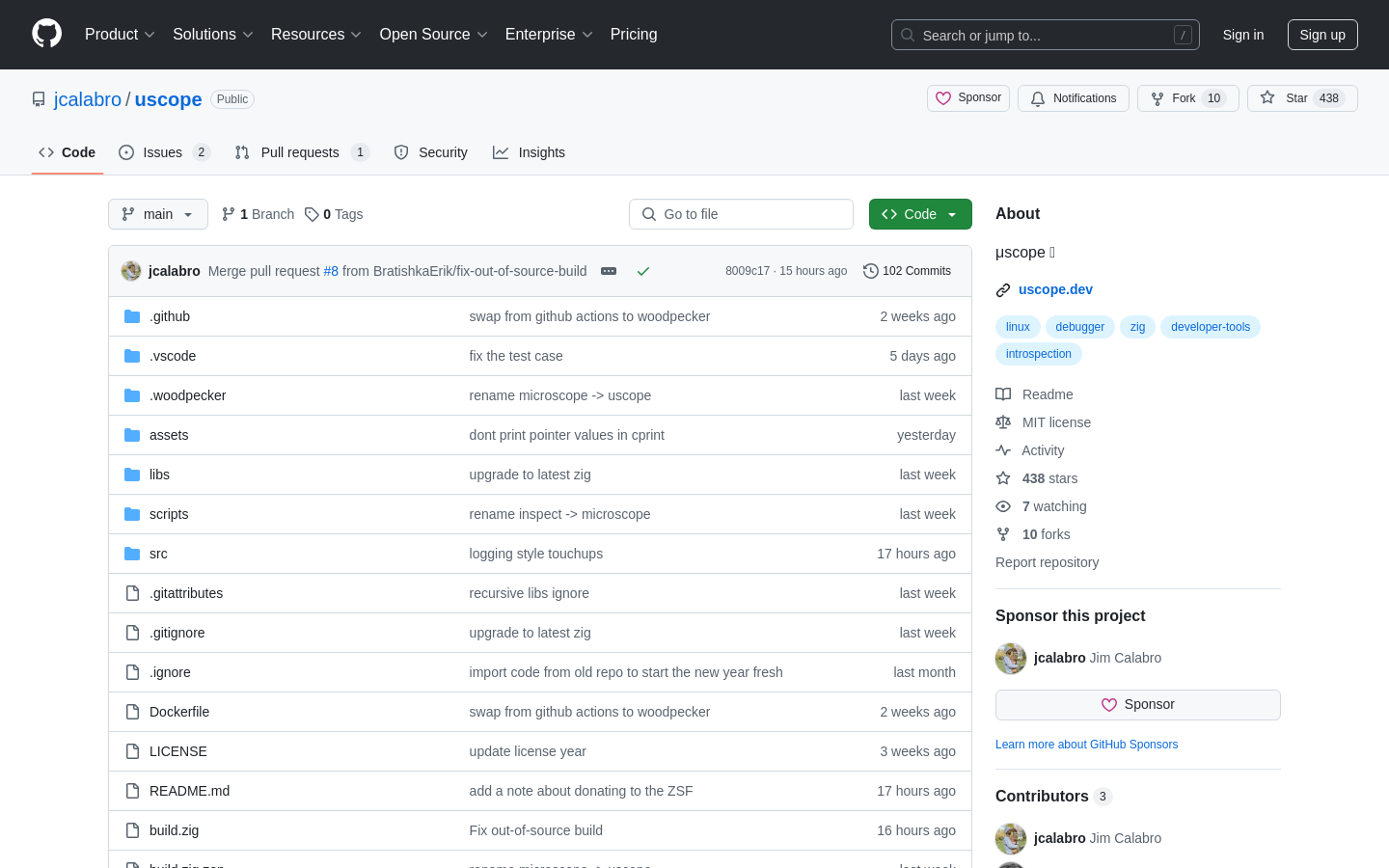1389x868 pixels.
Task: Click the Dockerfile file icon
Action: click(132, 712)
